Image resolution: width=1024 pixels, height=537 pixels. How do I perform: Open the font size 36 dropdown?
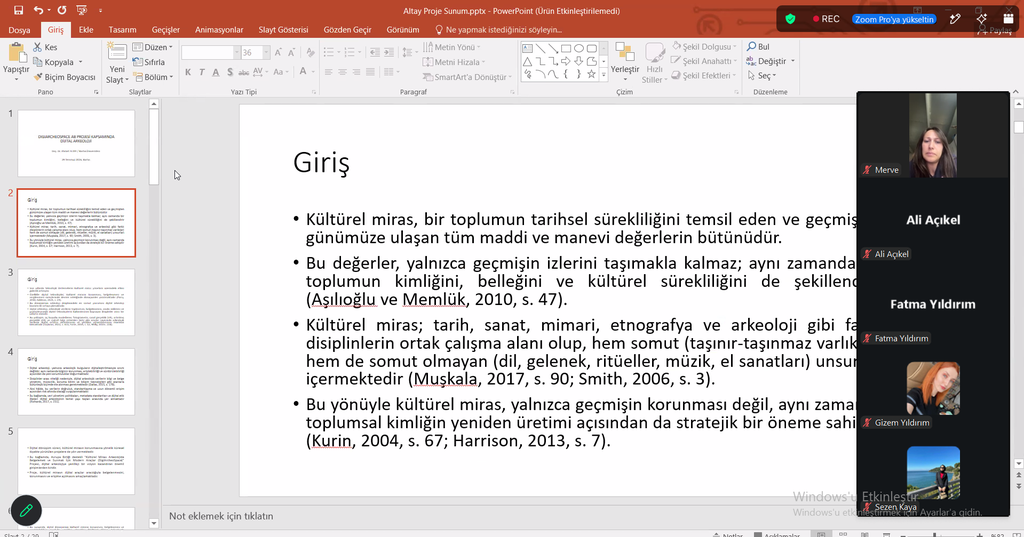point(266,52)
